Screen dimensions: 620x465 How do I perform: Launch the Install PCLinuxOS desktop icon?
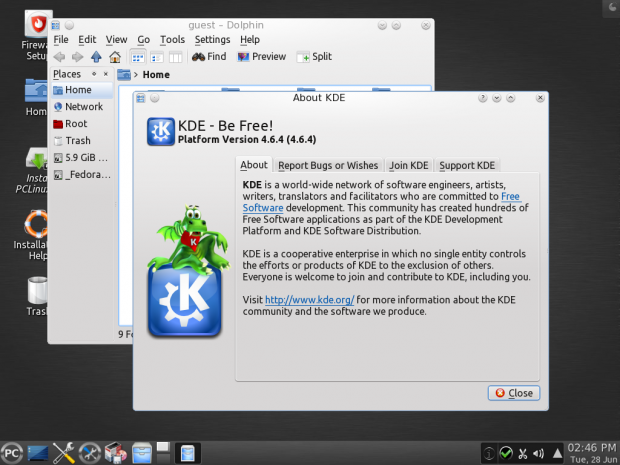coord(34,171)
